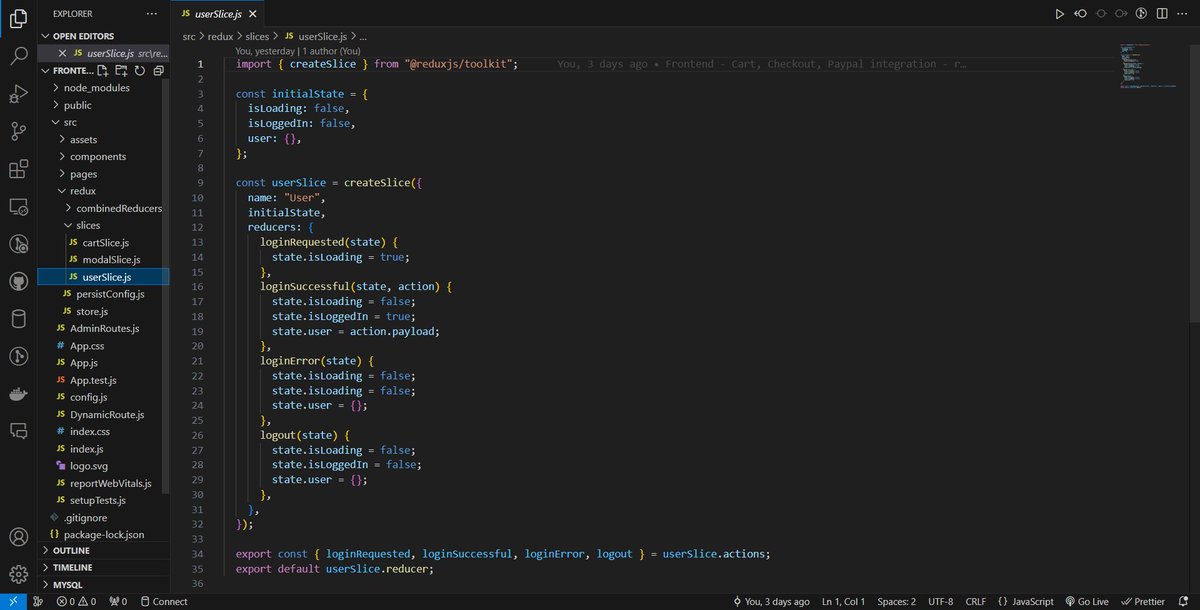Screen dimensions: 1200x610
Task: Click Ln 1, Col 1 to go to line
Action: [x=844, y=601]
